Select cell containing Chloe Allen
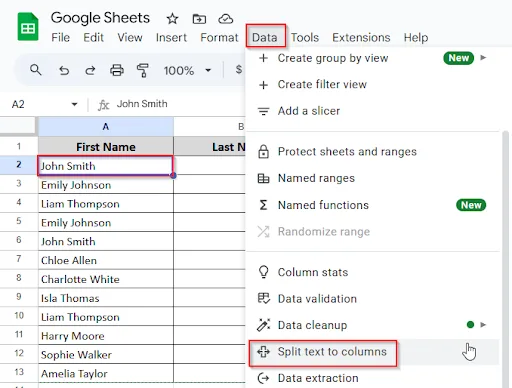The height and width of the screenshot is (388, 512). tap(106, 260)
